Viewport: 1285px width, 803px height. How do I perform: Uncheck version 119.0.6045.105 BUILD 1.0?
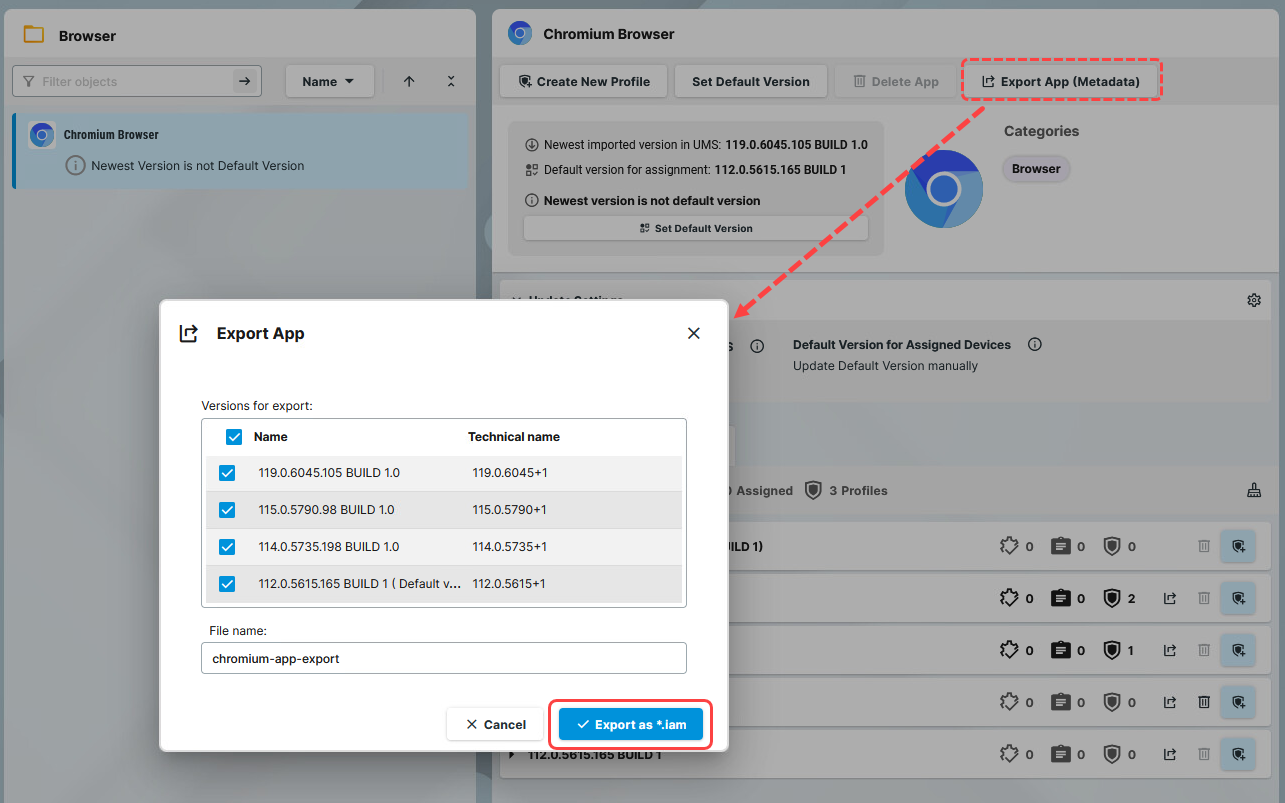pyautogui.click(x=227, y=472)
